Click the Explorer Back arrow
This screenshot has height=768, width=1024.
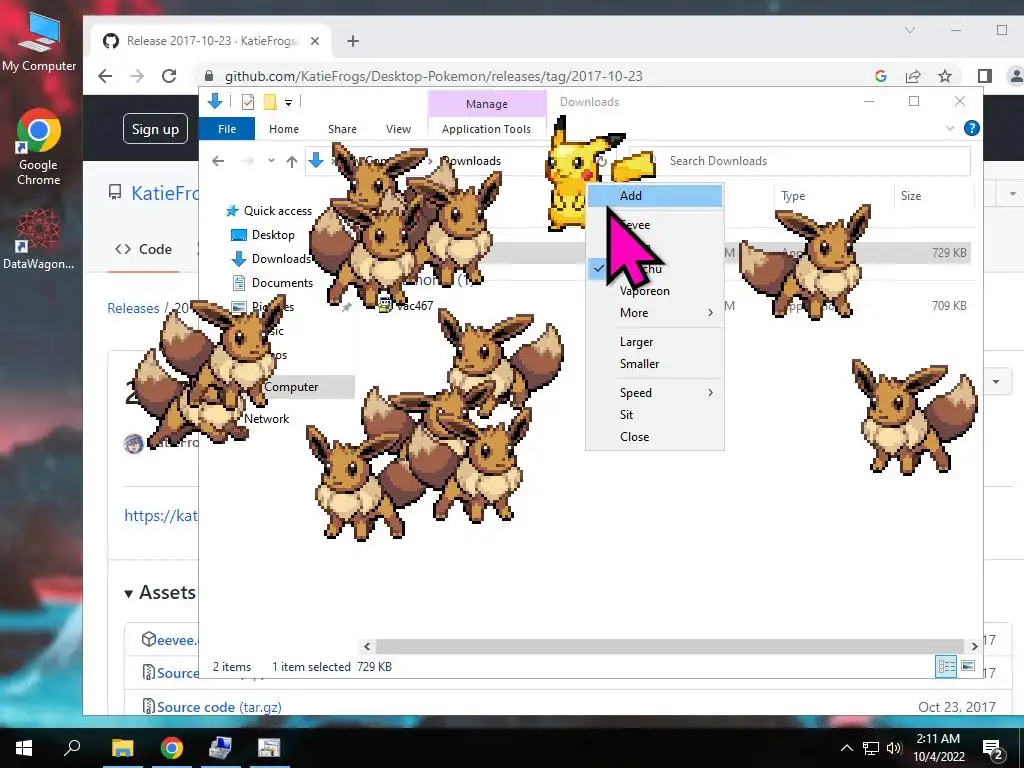218,161
